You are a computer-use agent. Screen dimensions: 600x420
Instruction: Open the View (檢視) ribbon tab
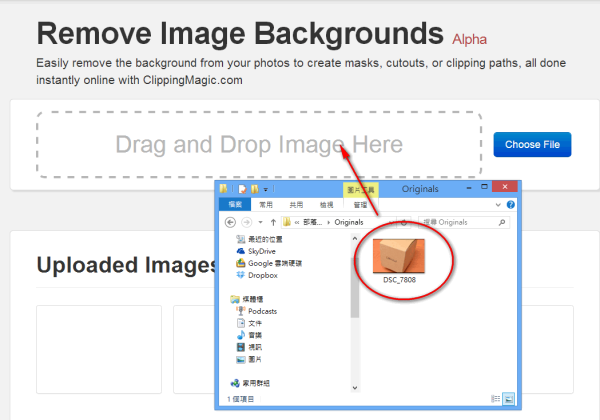point(326,205)
